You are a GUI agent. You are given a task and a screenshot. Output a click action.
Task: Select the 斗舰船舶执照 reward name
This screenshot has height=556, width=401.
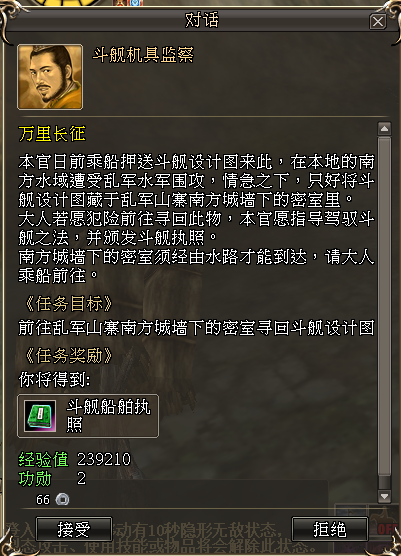(x=108, y=416)
